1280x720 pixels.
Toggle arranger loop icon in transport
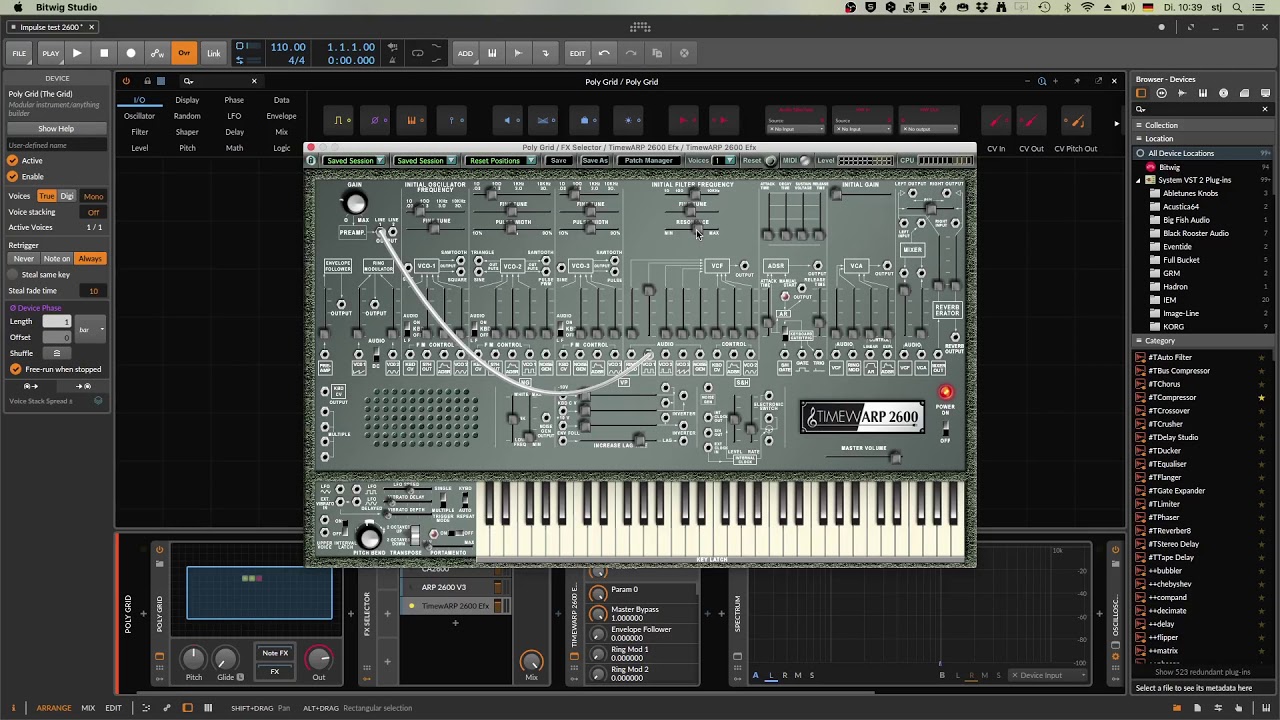click(x=418, y=53)
